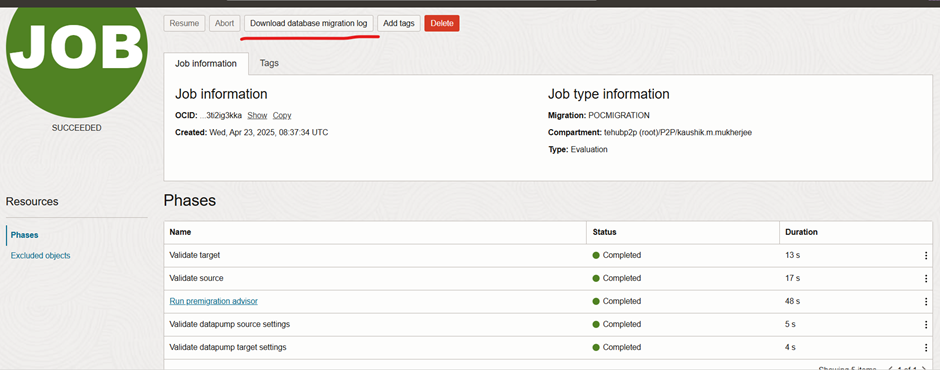Open kebab menu for Run premigration advisor

pyautogui.click(x=926, y=301)
